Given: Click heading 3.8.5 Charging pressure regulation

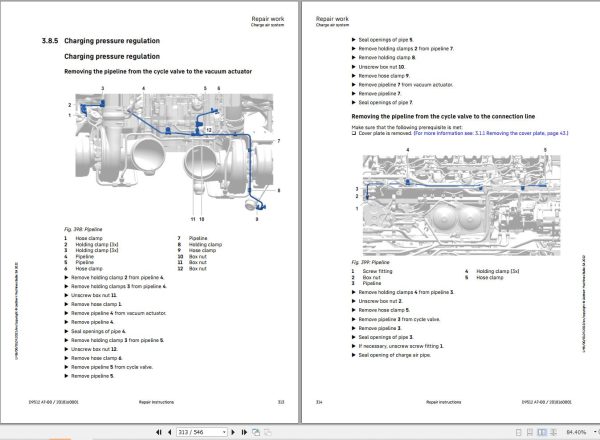Looking at the screenshot, I should (101, 41).
